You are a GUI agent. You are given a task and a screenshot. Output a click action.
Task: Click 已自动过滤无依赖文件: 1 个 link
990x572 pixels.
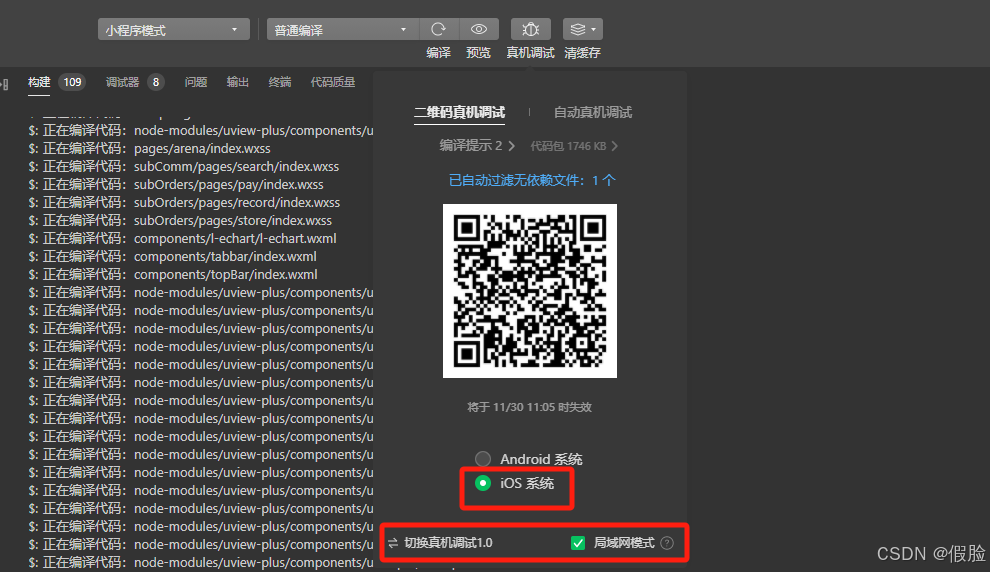(x=532, y=181)
